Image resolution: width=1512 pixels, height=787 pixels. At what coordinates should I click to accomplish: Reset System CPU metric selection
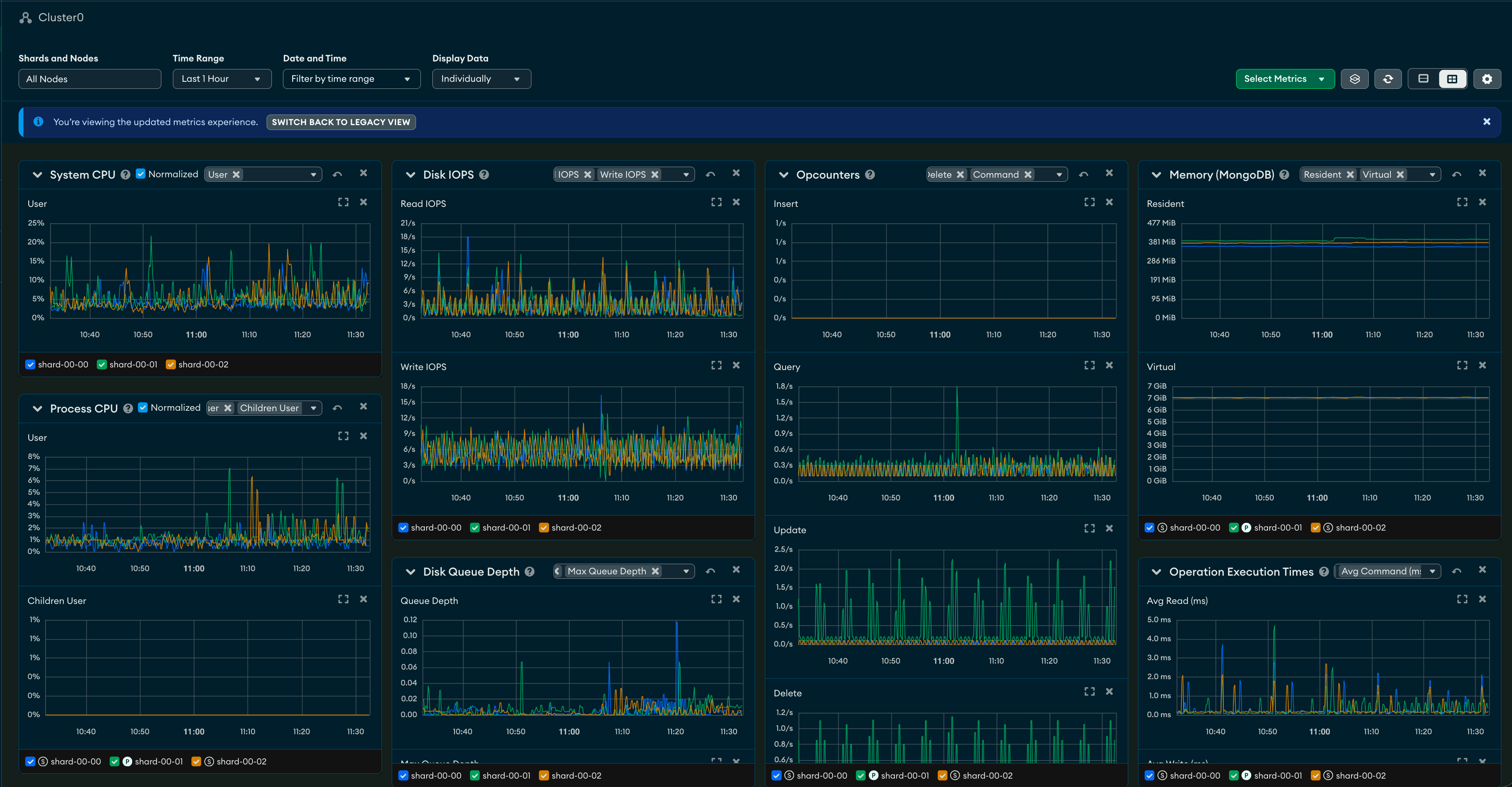(x=337, y=174)
